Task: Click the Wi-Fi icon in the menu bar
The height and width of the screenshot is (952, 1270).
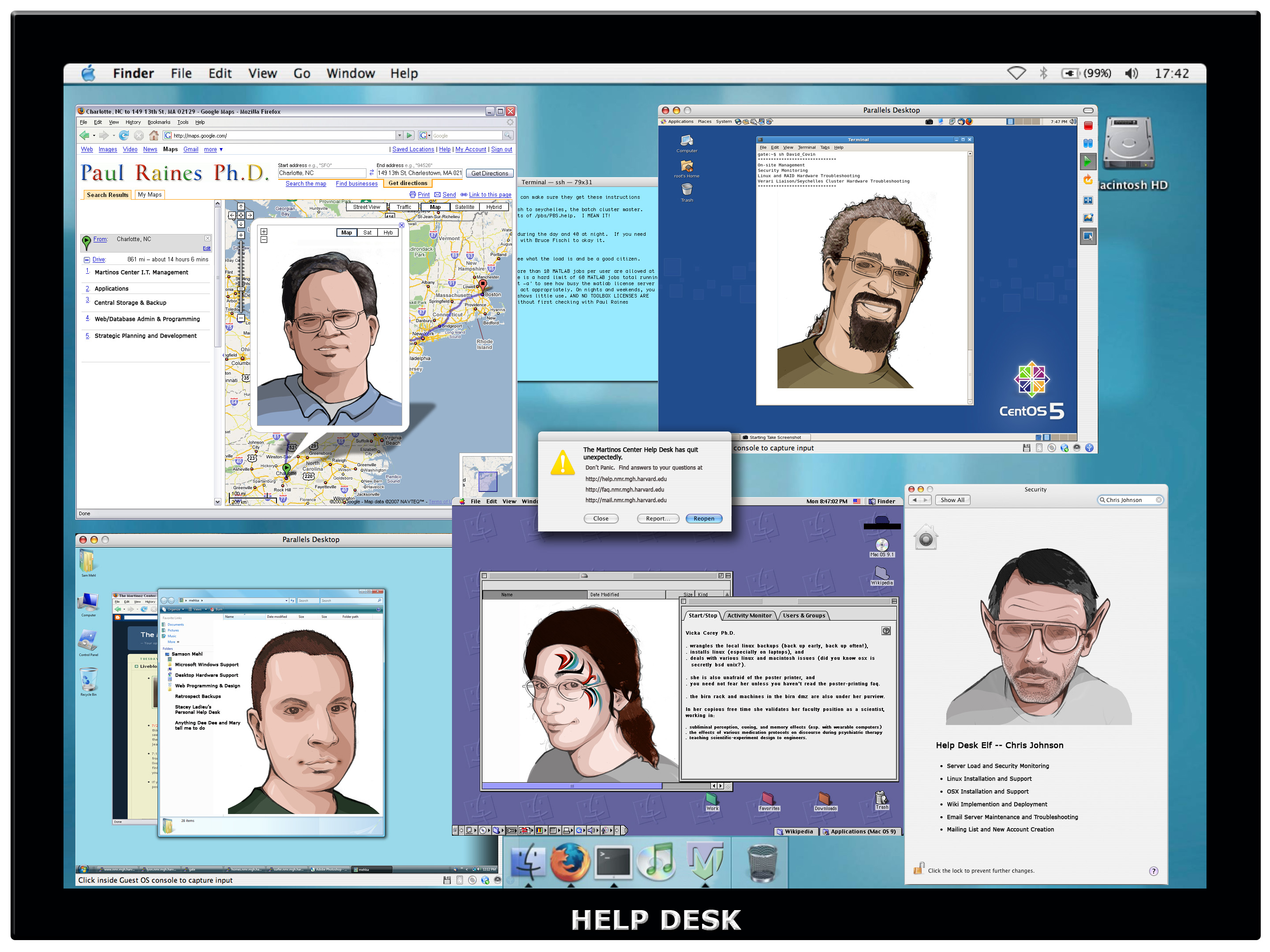Action: (1016, 74)
